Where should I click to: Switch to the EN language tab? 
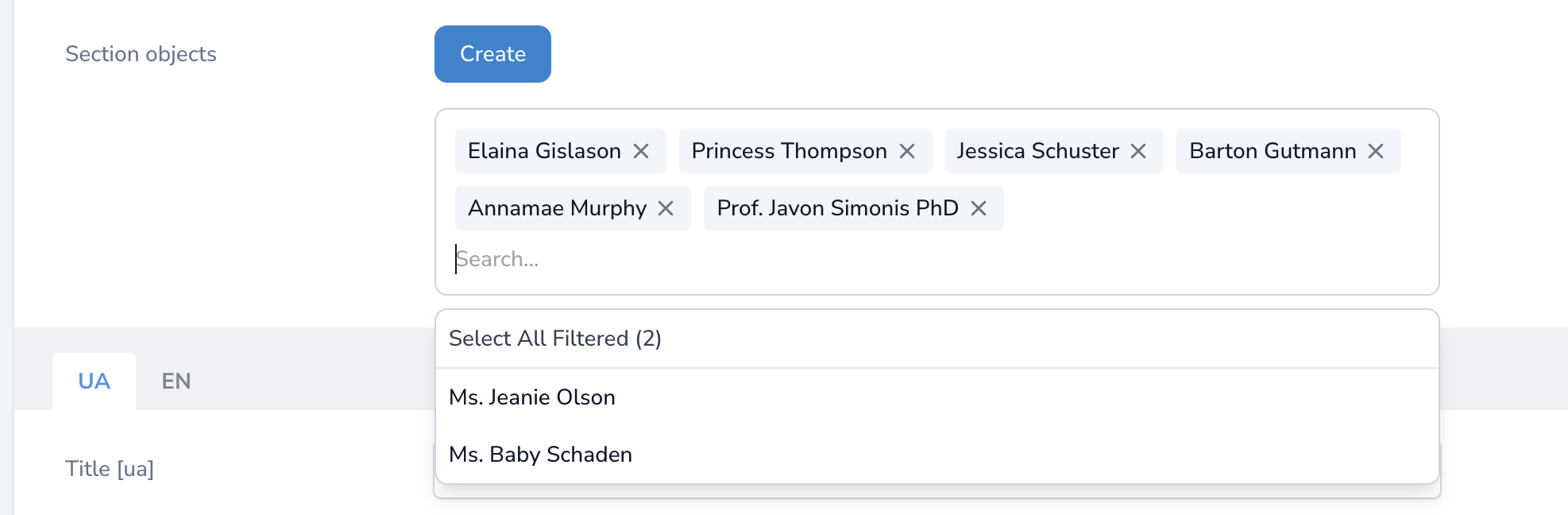pos(176,381)
